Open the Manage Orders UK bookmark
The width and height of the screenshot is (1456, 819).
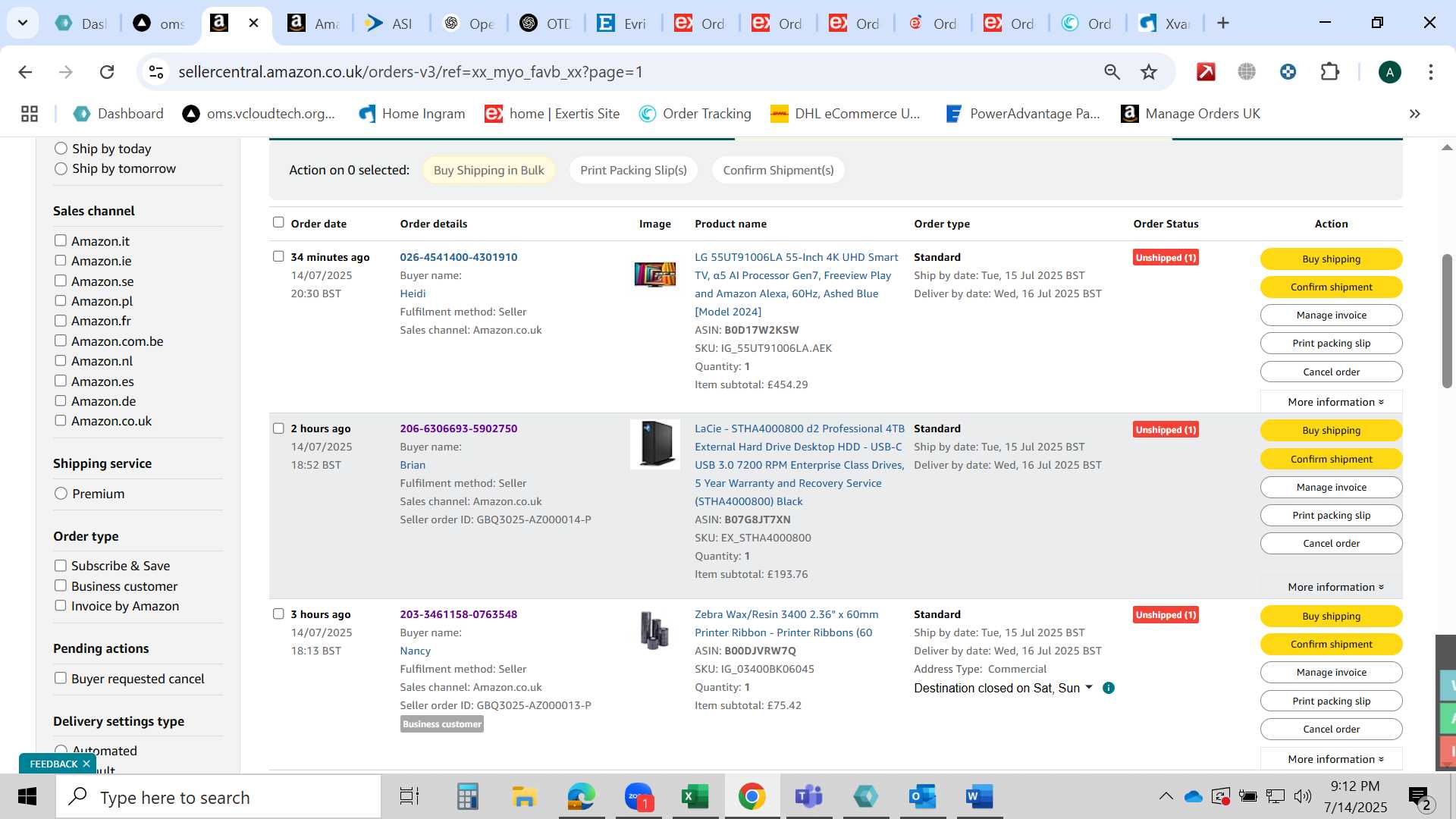1191,114
